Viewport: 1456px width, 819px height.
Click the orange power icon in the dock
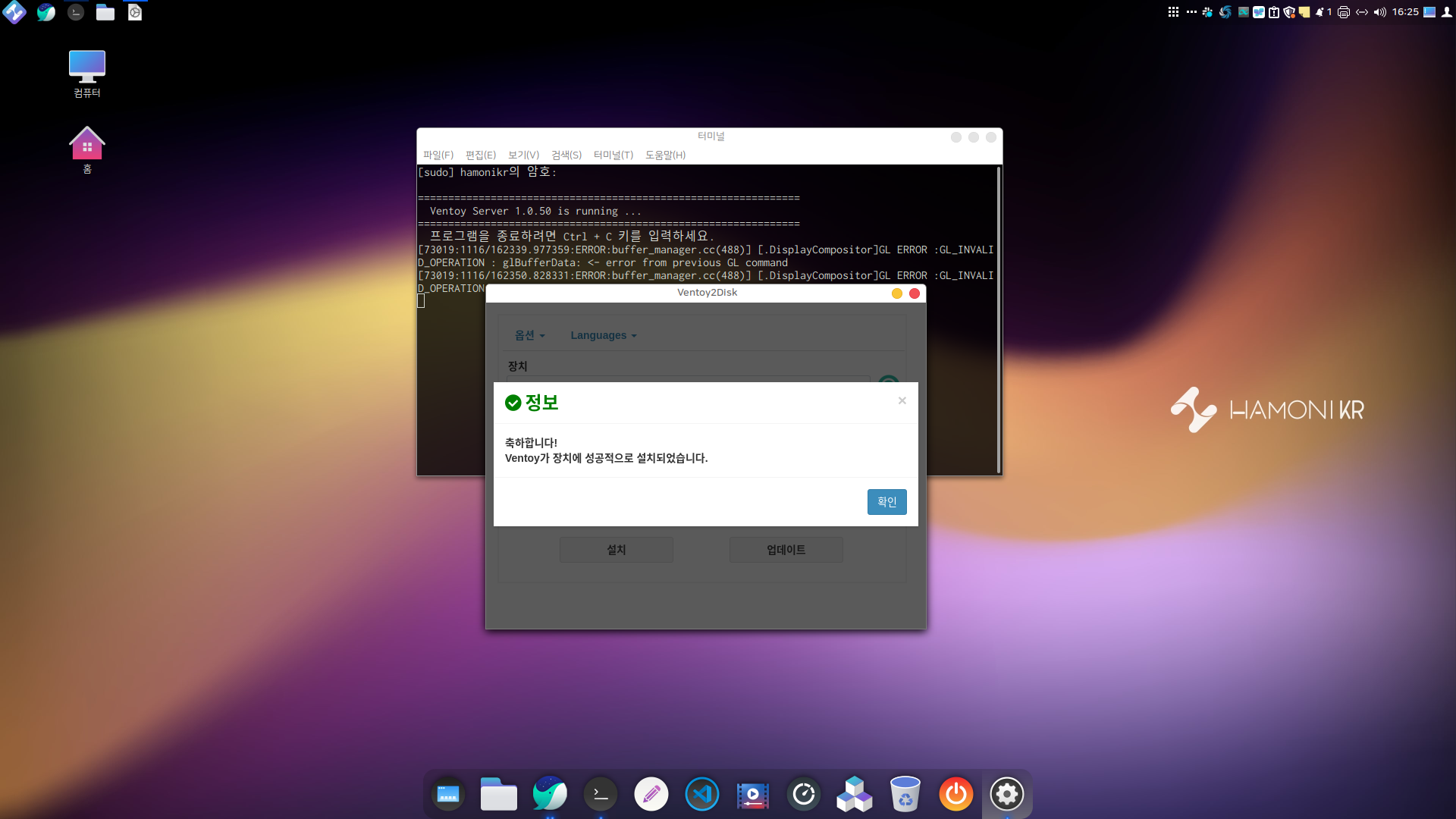[955, 794]
